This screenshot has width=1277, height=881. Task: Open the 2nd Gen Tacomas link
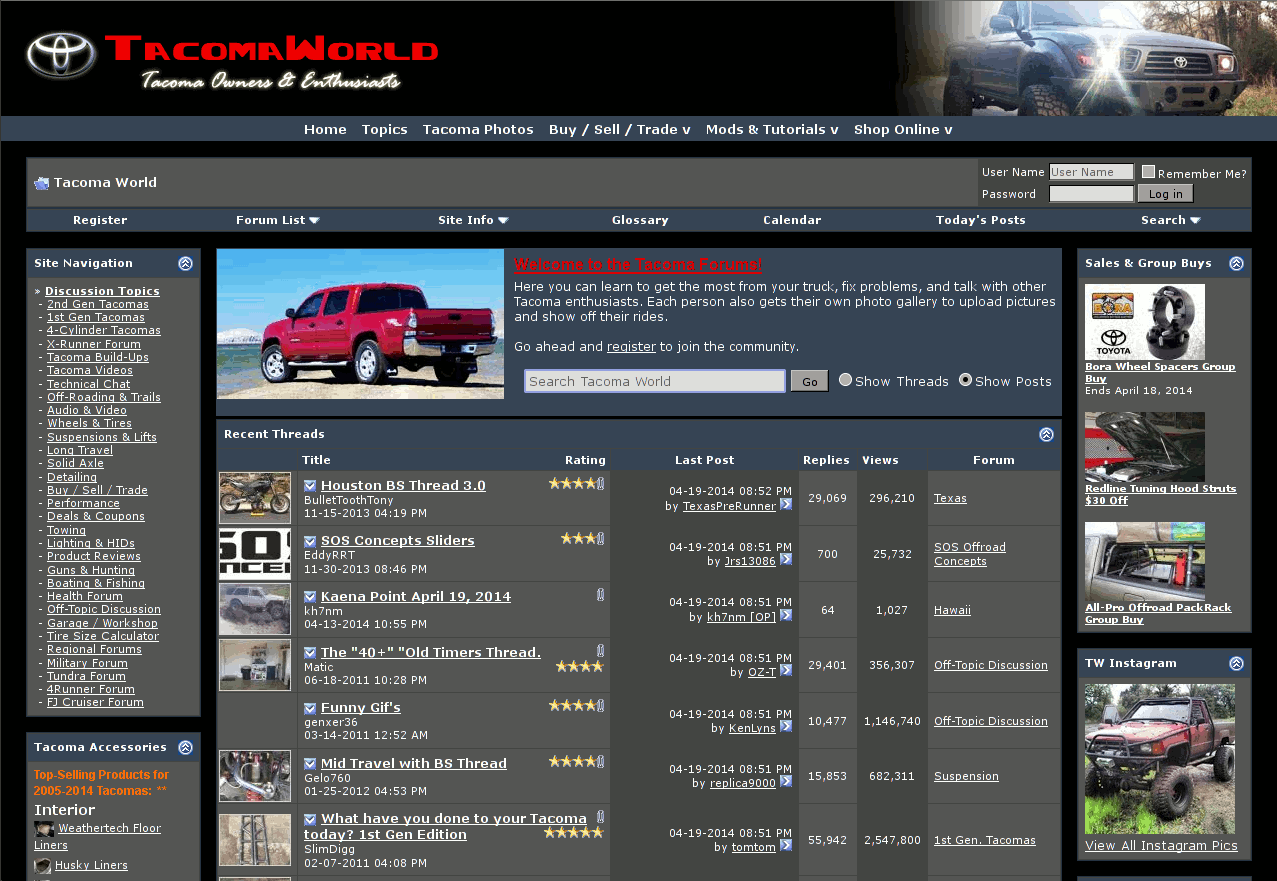coord(98,304)
